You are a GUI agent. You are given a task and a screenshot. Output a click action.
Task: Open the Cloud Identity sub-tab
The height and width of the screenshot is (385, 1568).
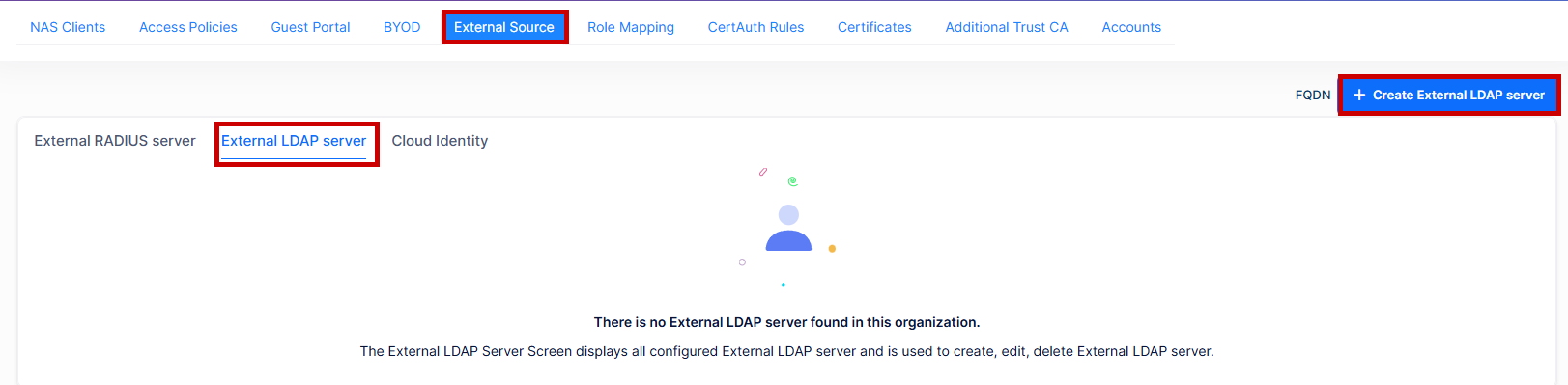[x=440, y=141]
